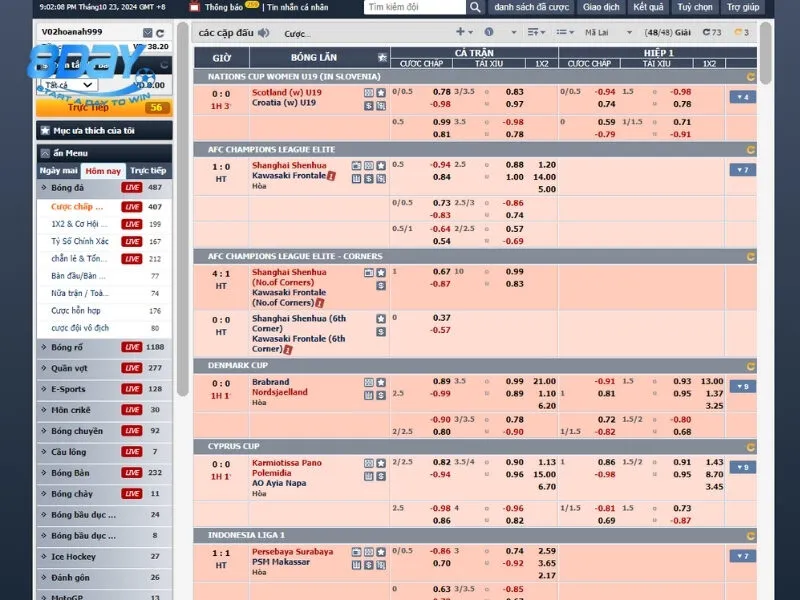Screen dimensions: 800x600
Task: Refresh the Nations Cup Women U19 league
Action: (751, 77)
